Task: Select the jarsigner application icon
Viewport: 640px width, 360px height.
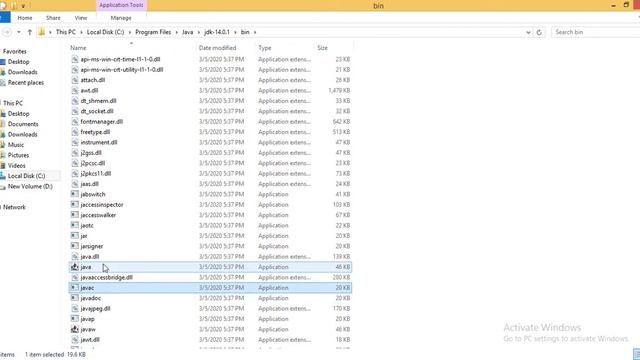Action: point(75,246)
